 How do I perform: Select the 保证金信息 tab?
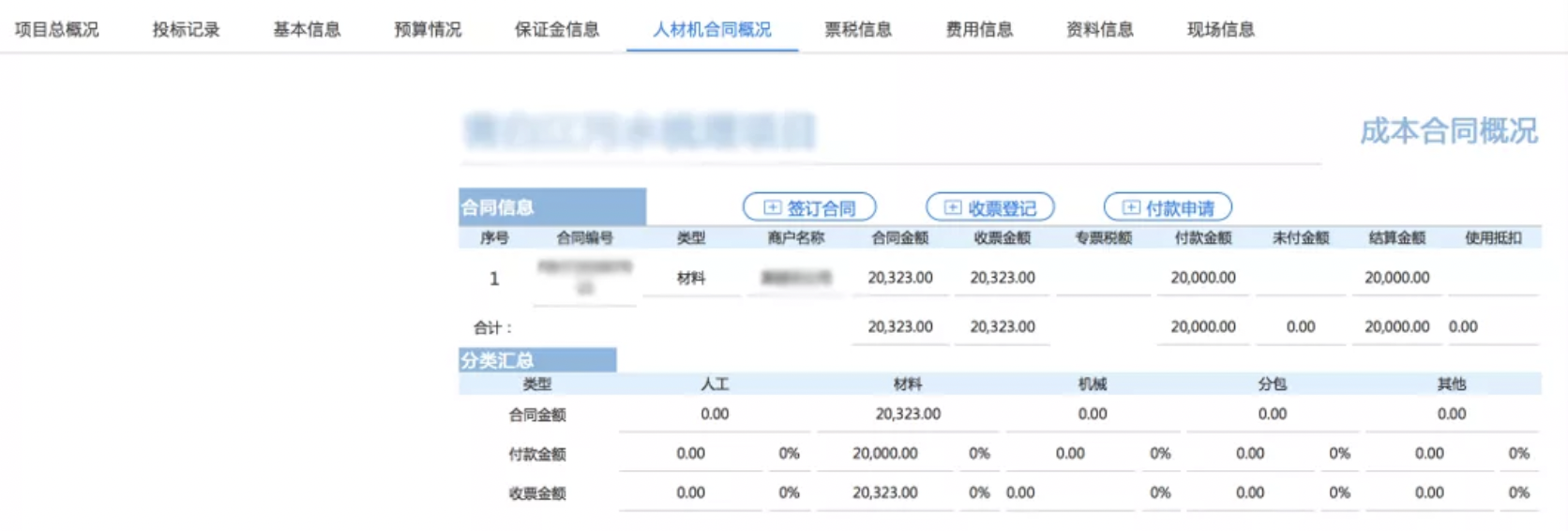coord(557,29)
